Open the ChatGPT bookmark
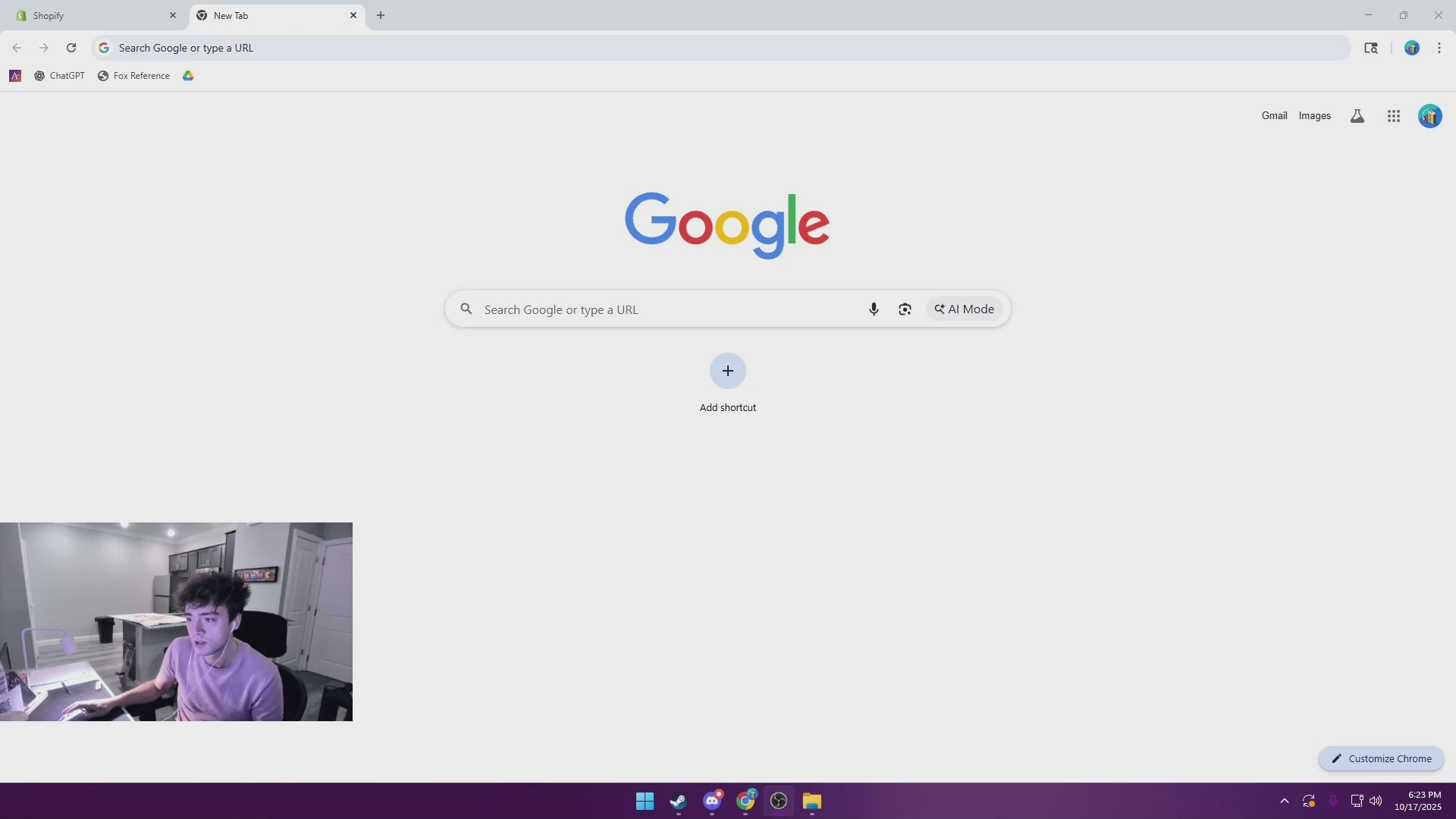The width and height of the screenshot is (1456, 819). coord(59,76)
